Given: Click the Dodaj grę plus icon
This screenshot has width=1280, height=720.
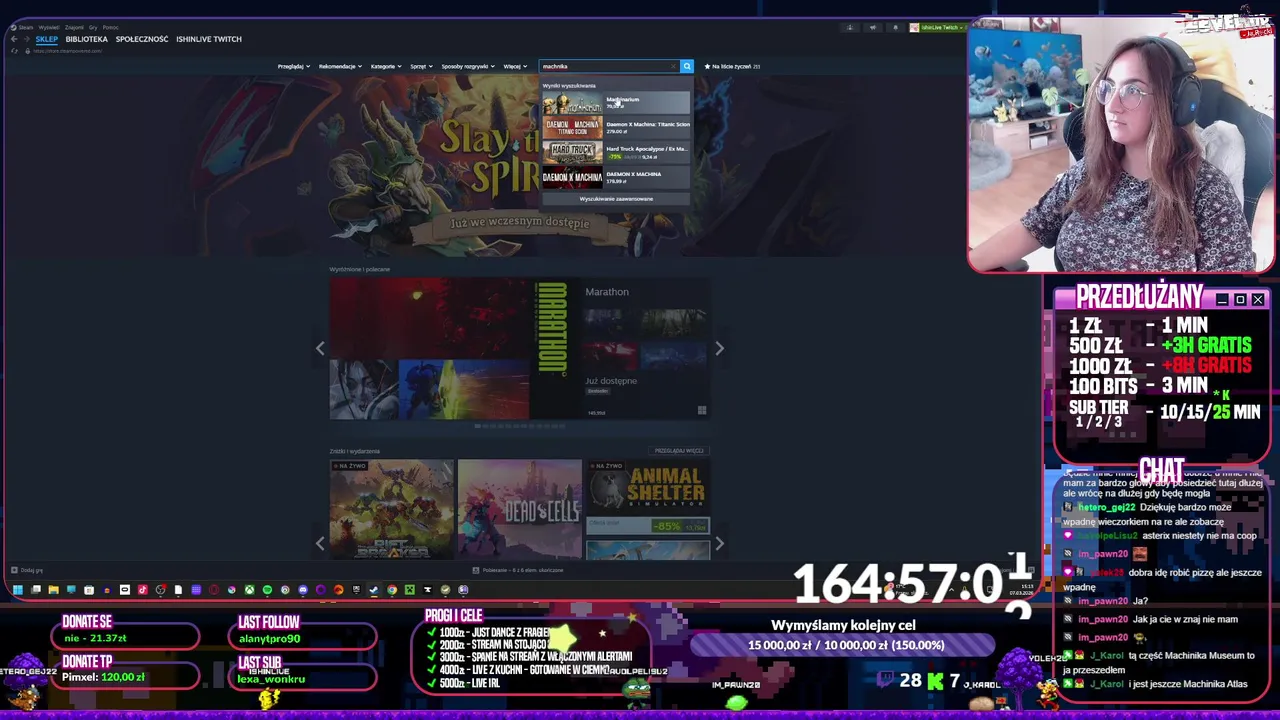Looking at the screenshot, I should (x=14, y=570).
